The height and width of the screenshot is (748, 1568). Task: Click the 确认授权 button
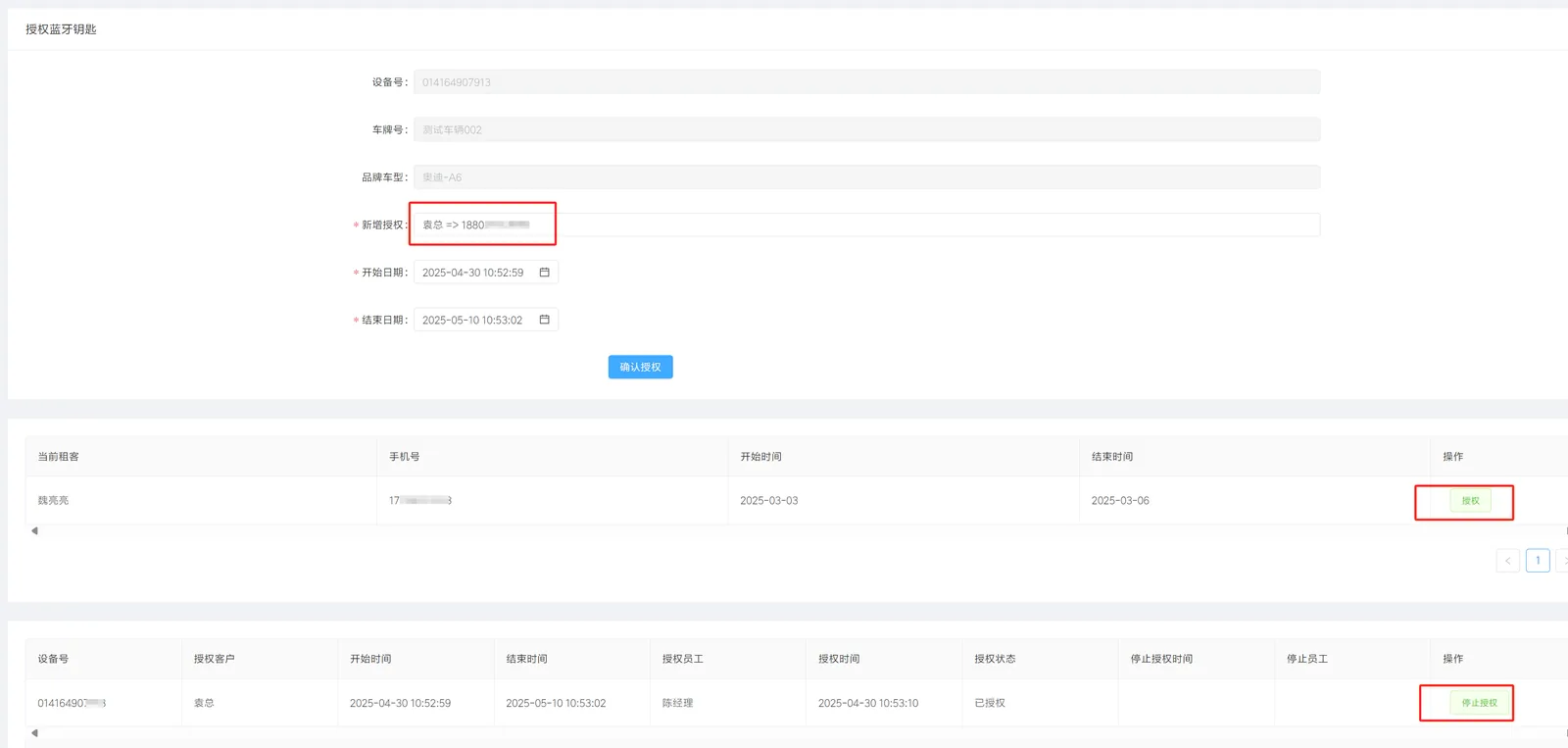click(640, 367)
